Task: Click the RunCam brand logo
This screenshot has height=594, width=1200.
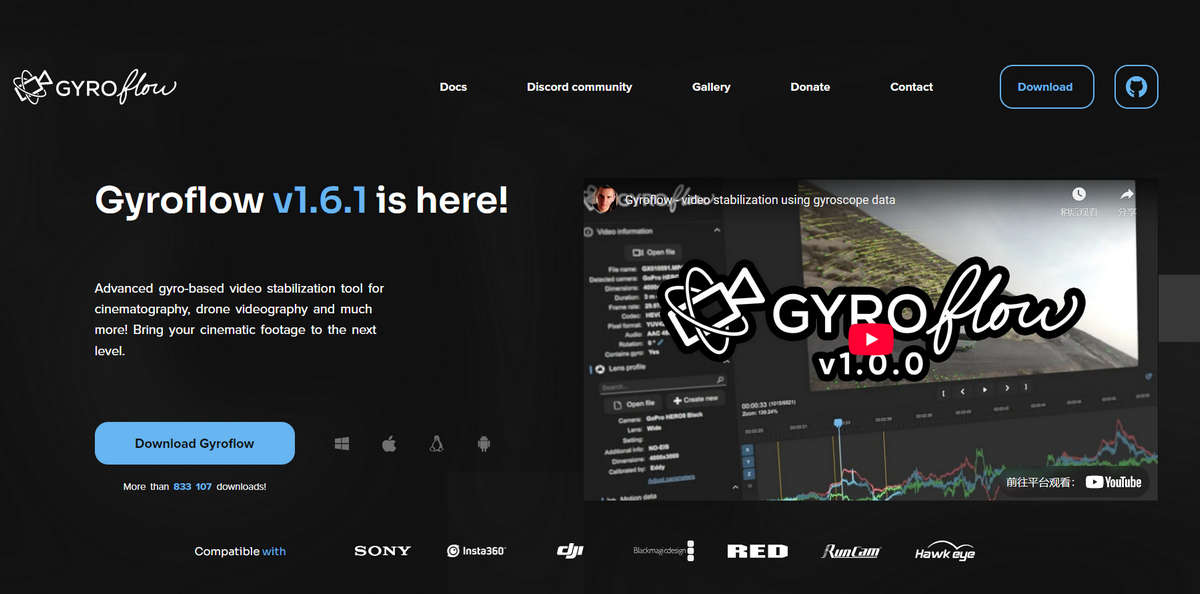Action: pos(851,551)
